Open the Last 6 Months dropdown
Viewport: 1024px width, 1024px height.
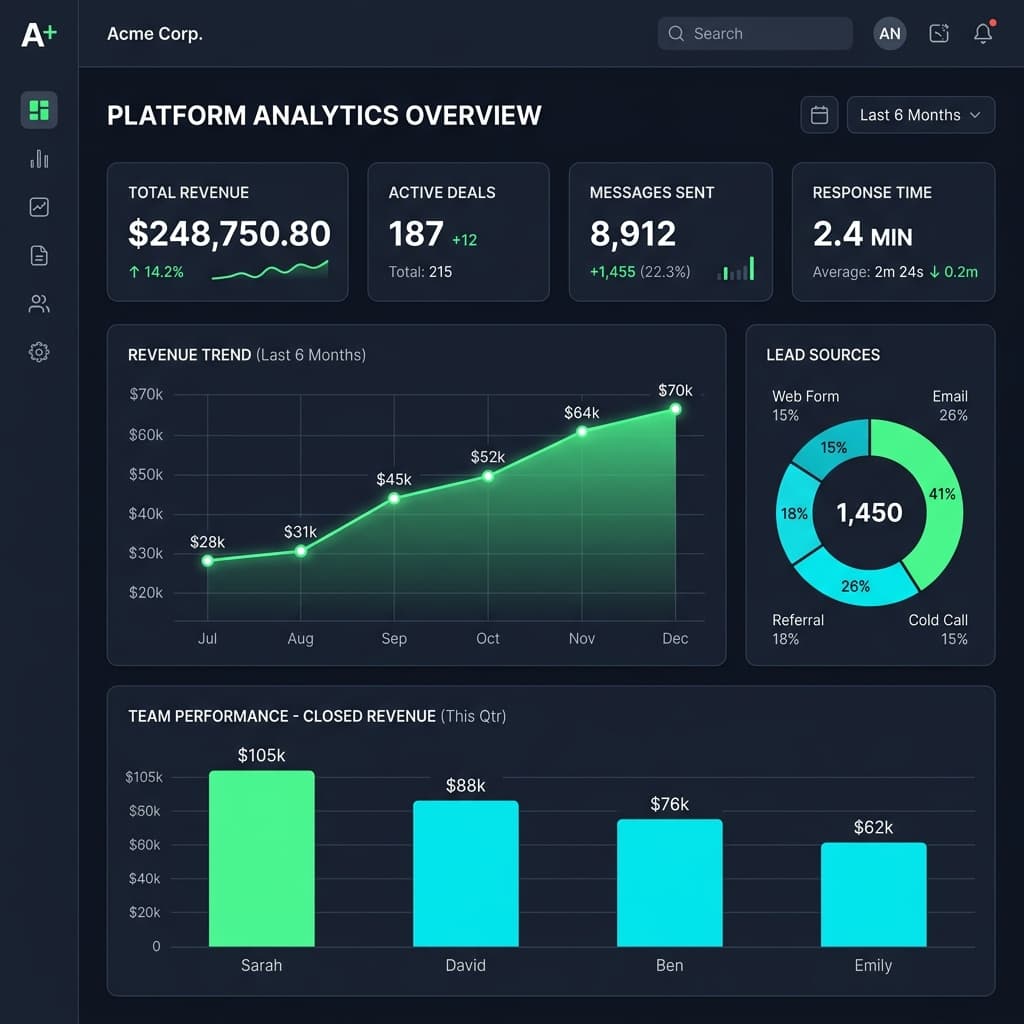(920, 115)
